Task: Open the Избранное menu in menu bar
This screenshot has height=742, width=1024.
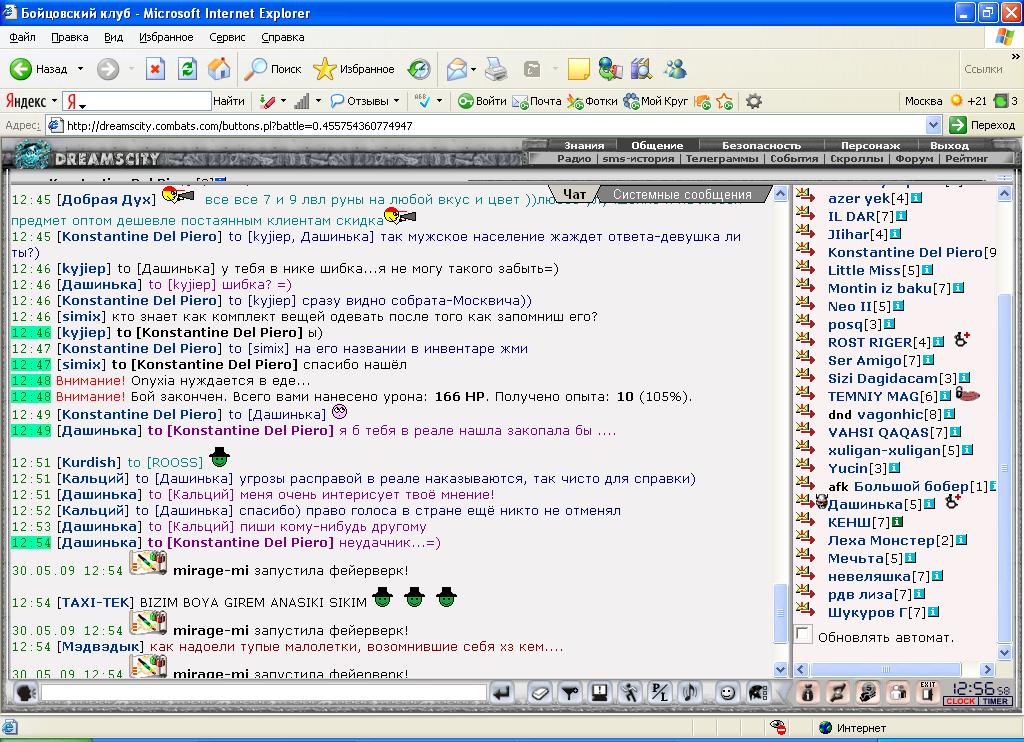Action: 166,37
